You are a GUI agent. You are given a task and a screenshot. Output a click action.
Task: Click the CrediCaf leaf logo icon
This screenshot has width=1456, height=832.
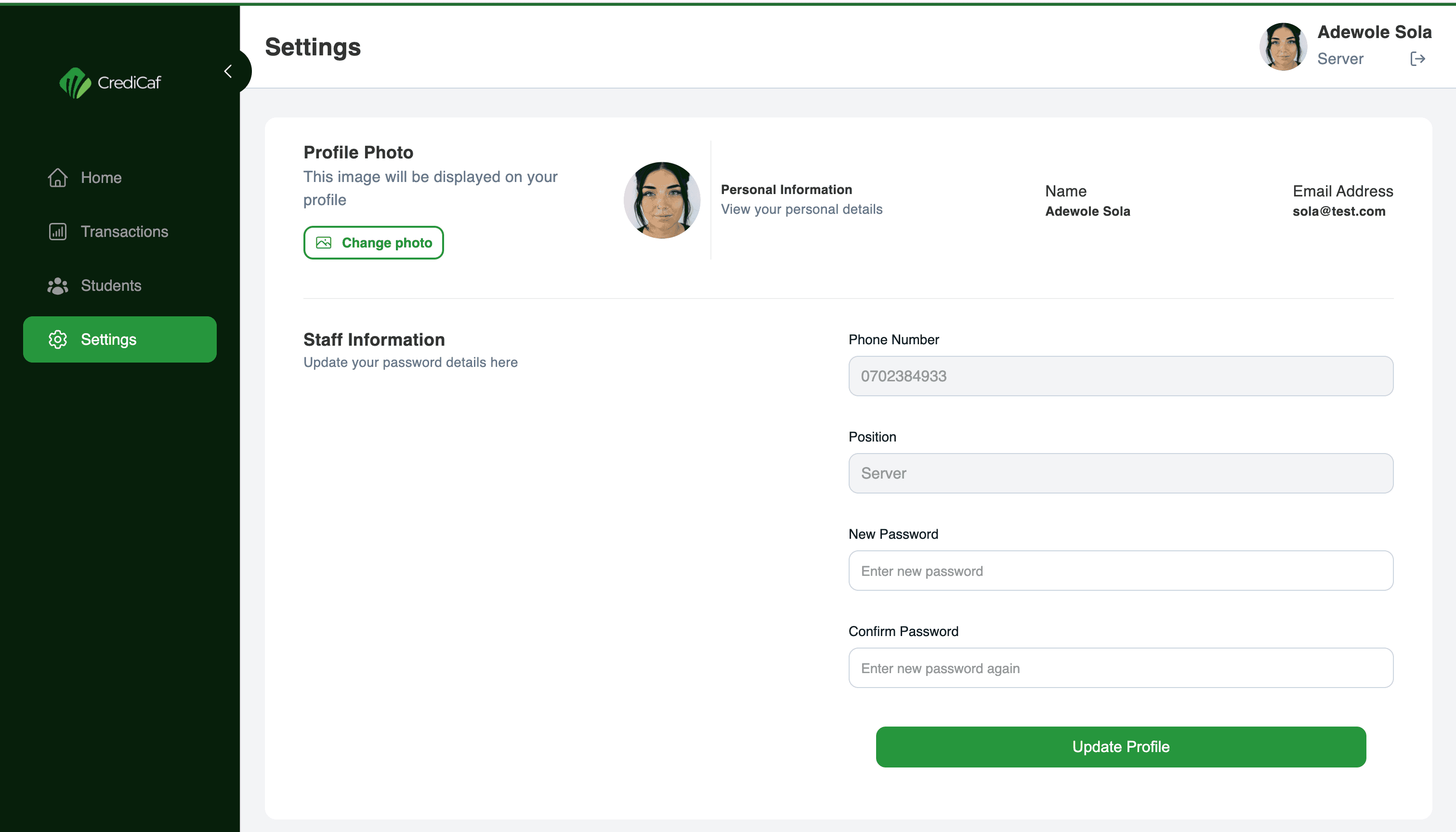point(75,83)
